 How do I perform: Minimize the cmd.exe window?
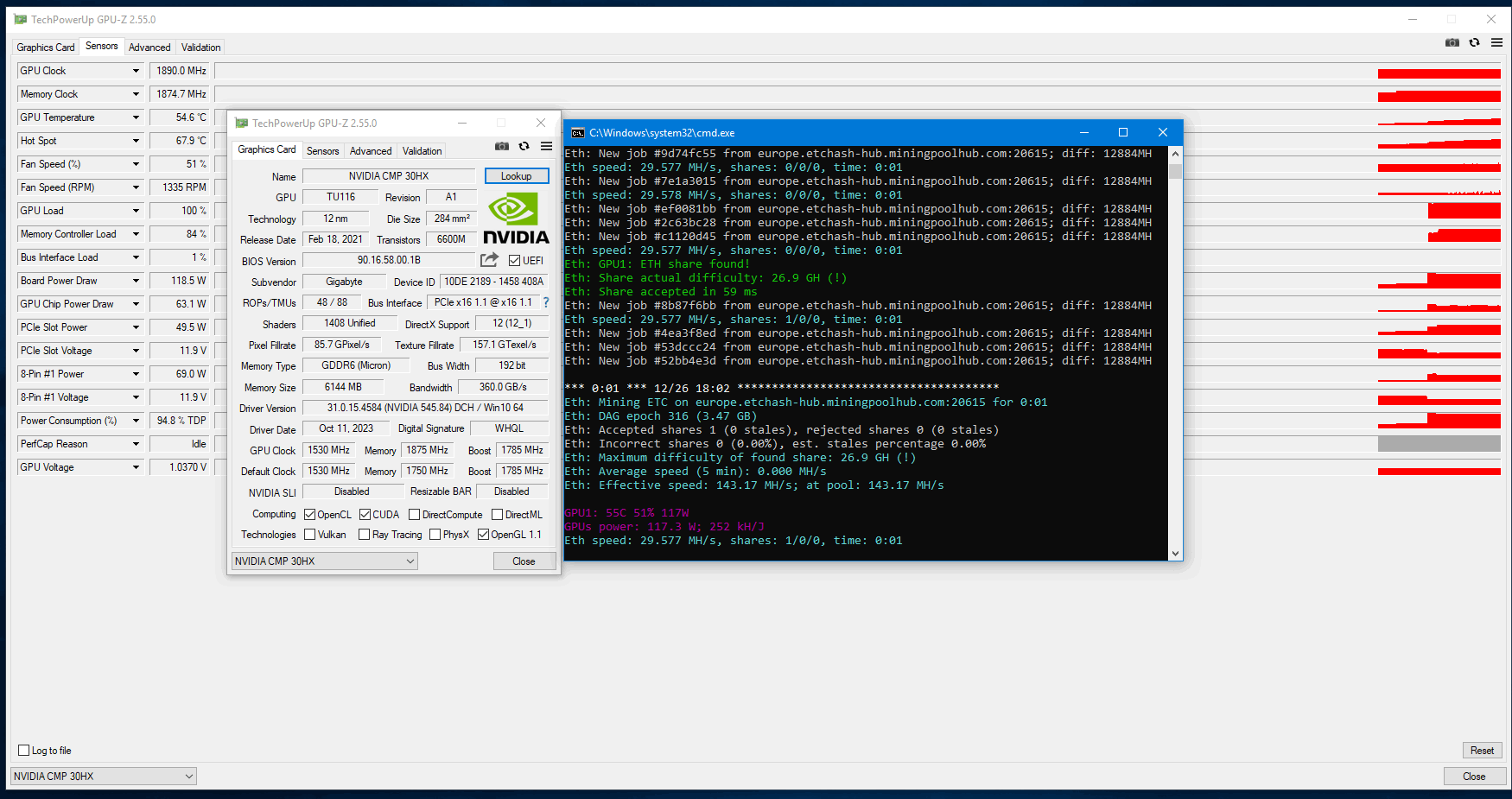(x=1084, y=132)
